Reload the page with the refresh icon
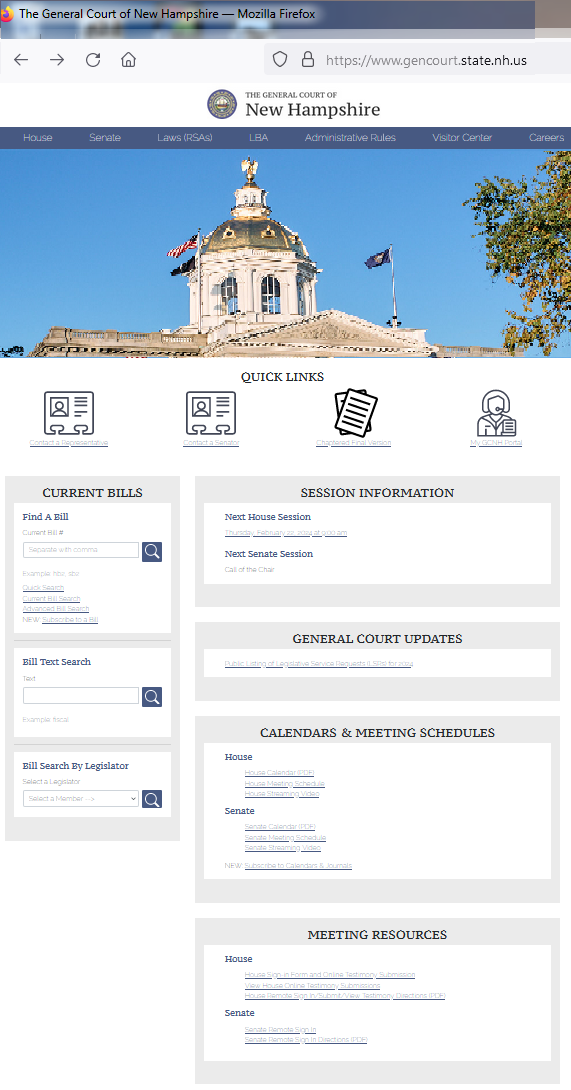This screenshot has width=571, height=1090. [x=93, y=60]
